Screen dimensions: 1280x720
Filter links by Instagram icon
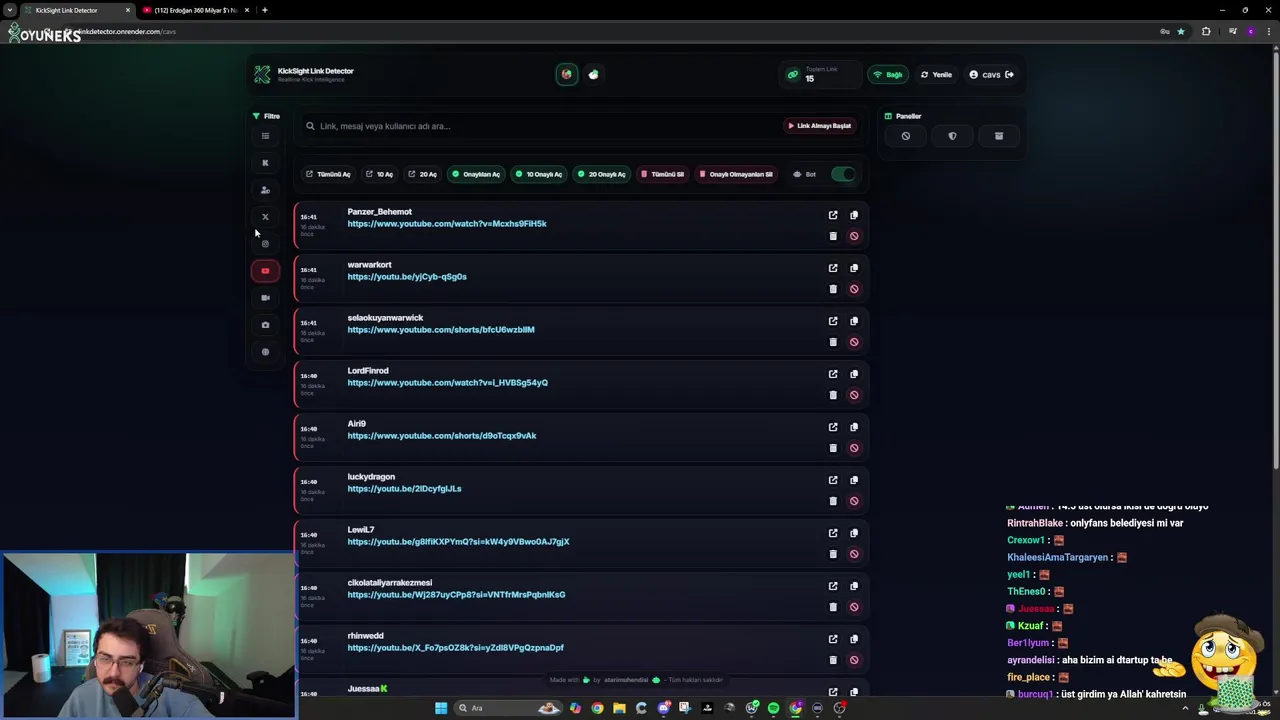pyautogui.click(x=265, y=244)
